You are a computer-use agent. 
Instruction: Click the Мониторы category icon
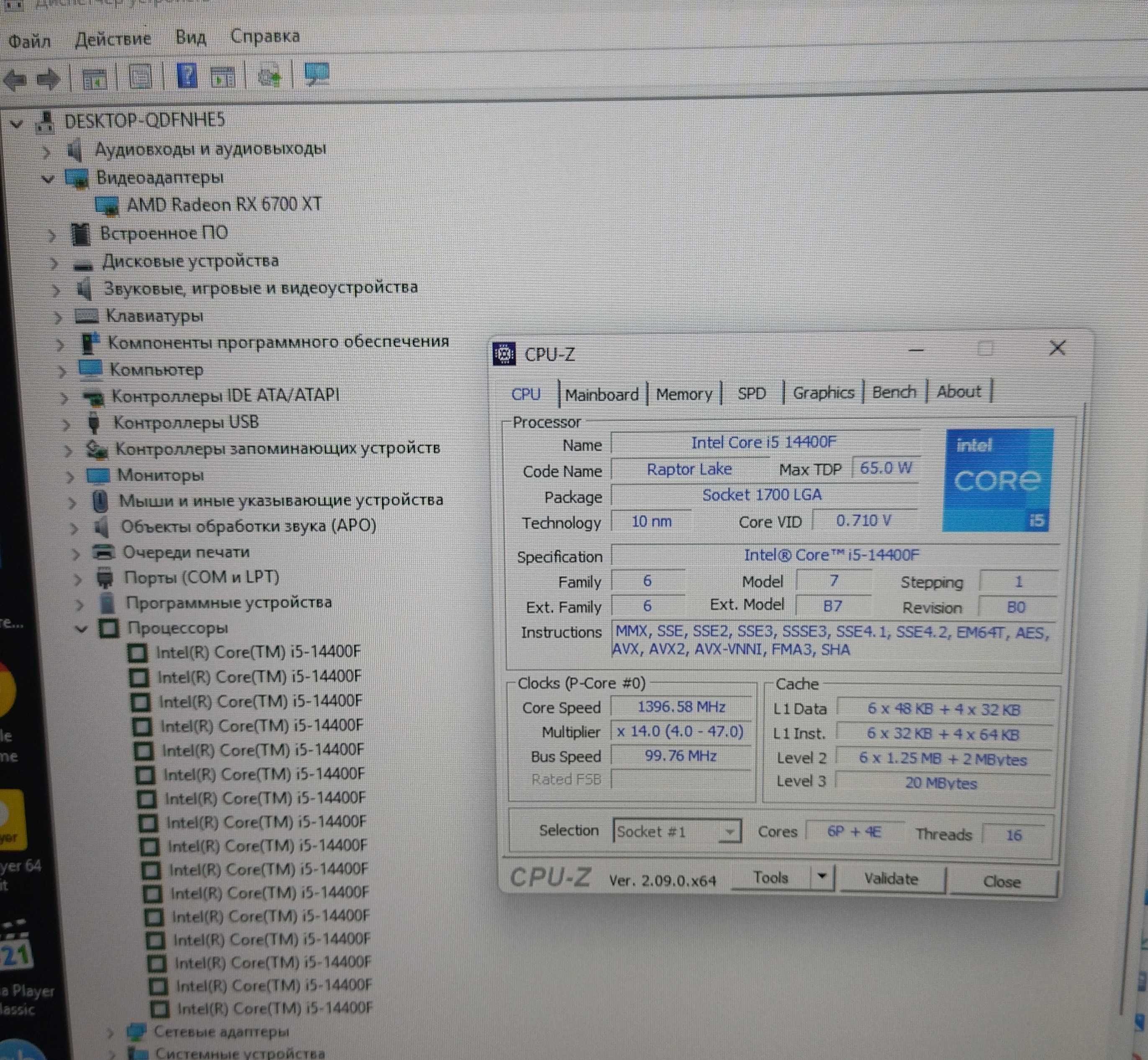pos(98,475)
